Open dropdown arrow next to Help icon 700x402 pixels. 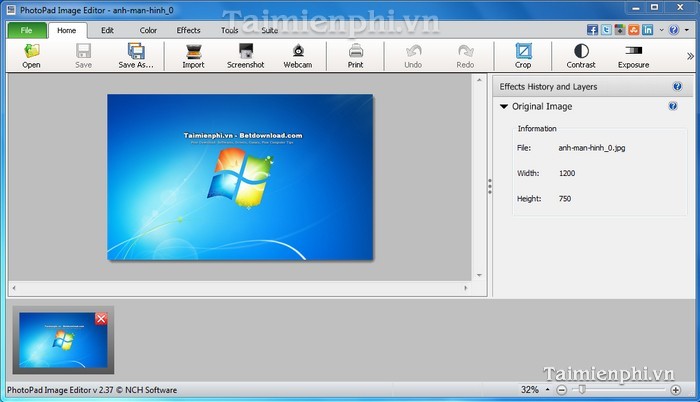[687, 30]
